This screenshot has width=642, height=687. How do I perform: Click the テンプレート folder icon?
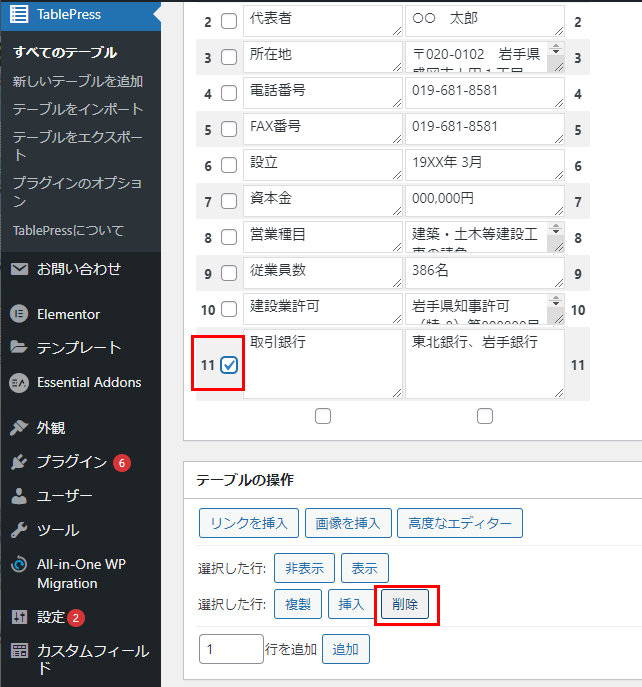point(19,348)
